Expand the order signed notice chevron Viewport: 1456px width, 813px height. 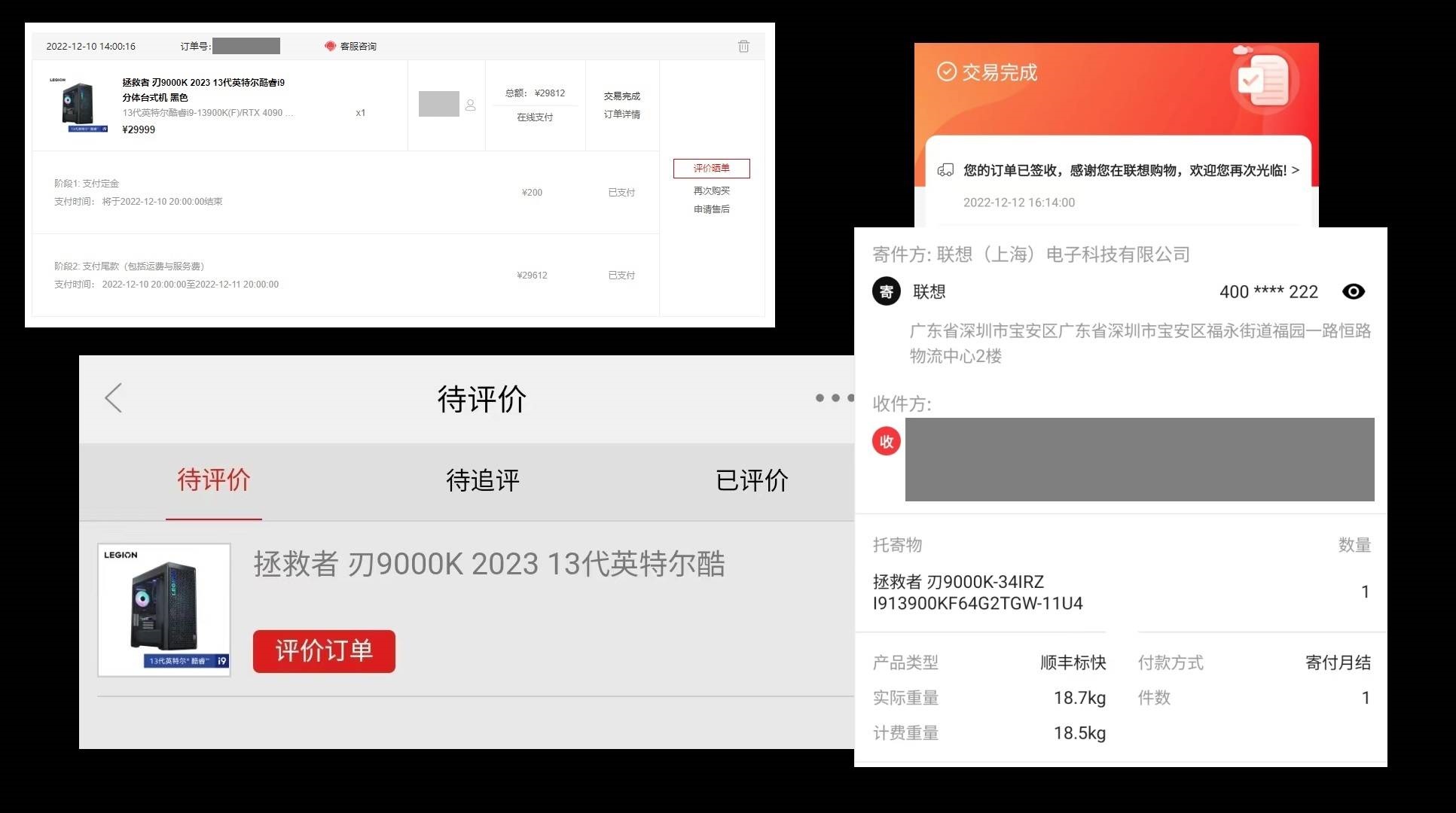tap(1295, 170)
